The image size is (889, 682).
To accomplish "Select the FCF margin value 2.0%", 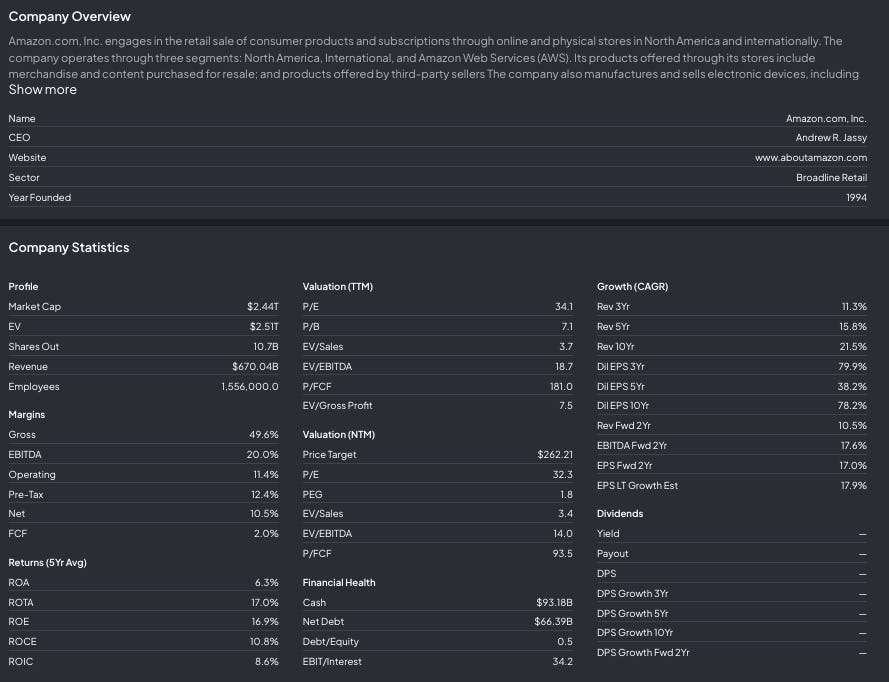I will [266, 533].
